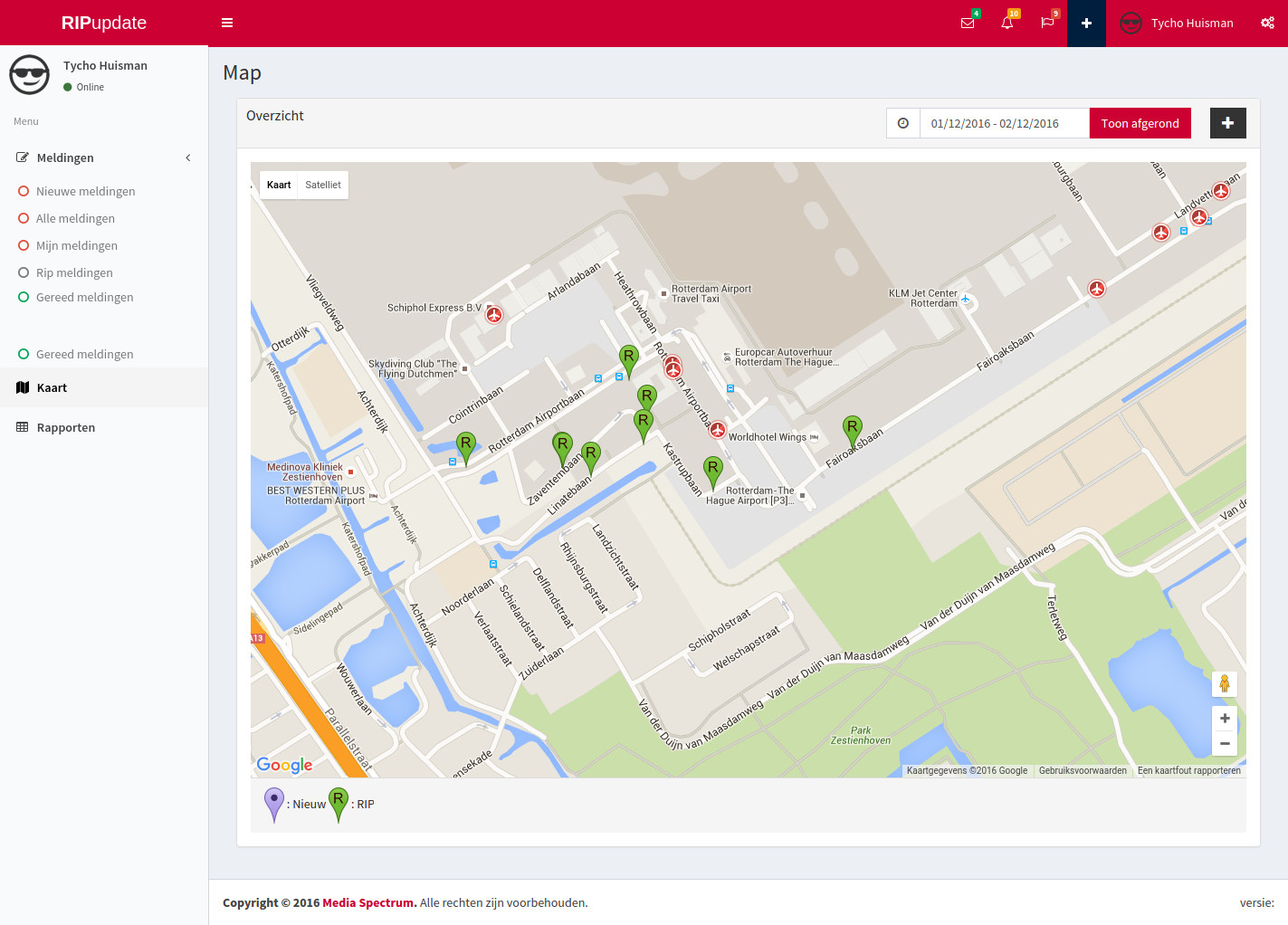Click the RIPupdate logo

104,23
